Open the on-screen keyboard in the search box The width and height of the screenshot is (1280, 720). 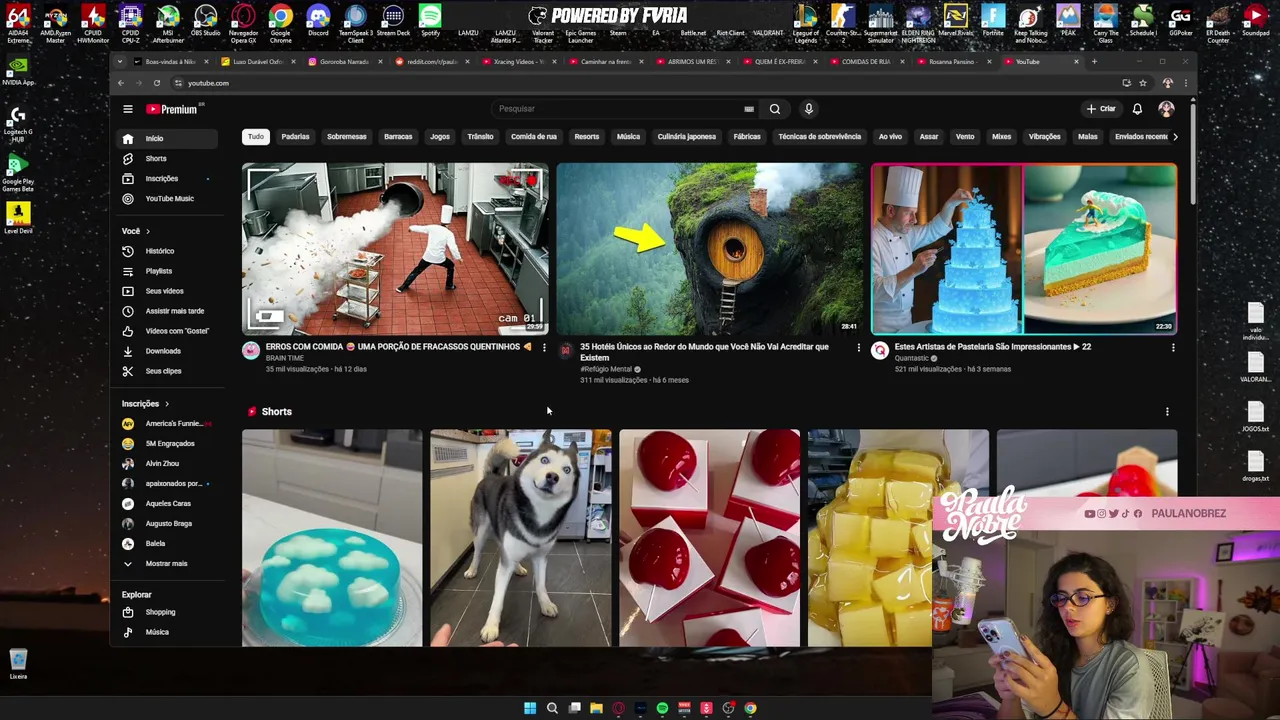[x=749, y=109]
